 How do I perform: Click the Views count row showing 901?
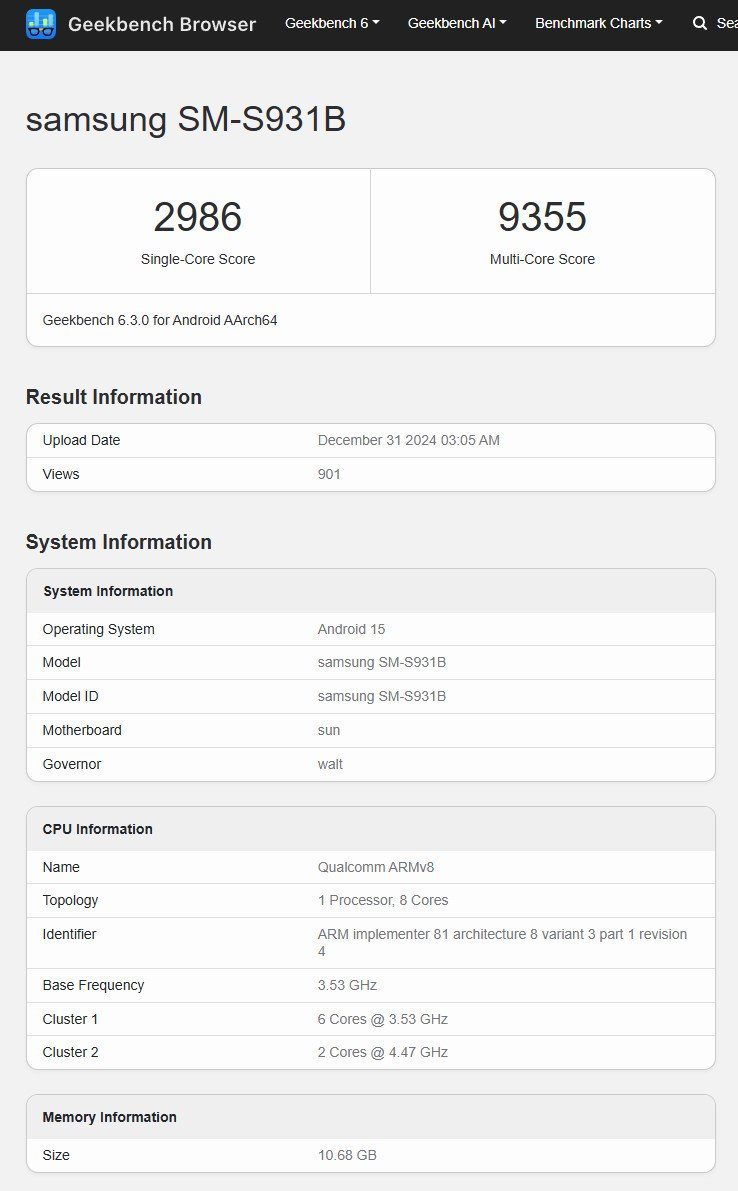pyautogui.click(x=370, y=474)
